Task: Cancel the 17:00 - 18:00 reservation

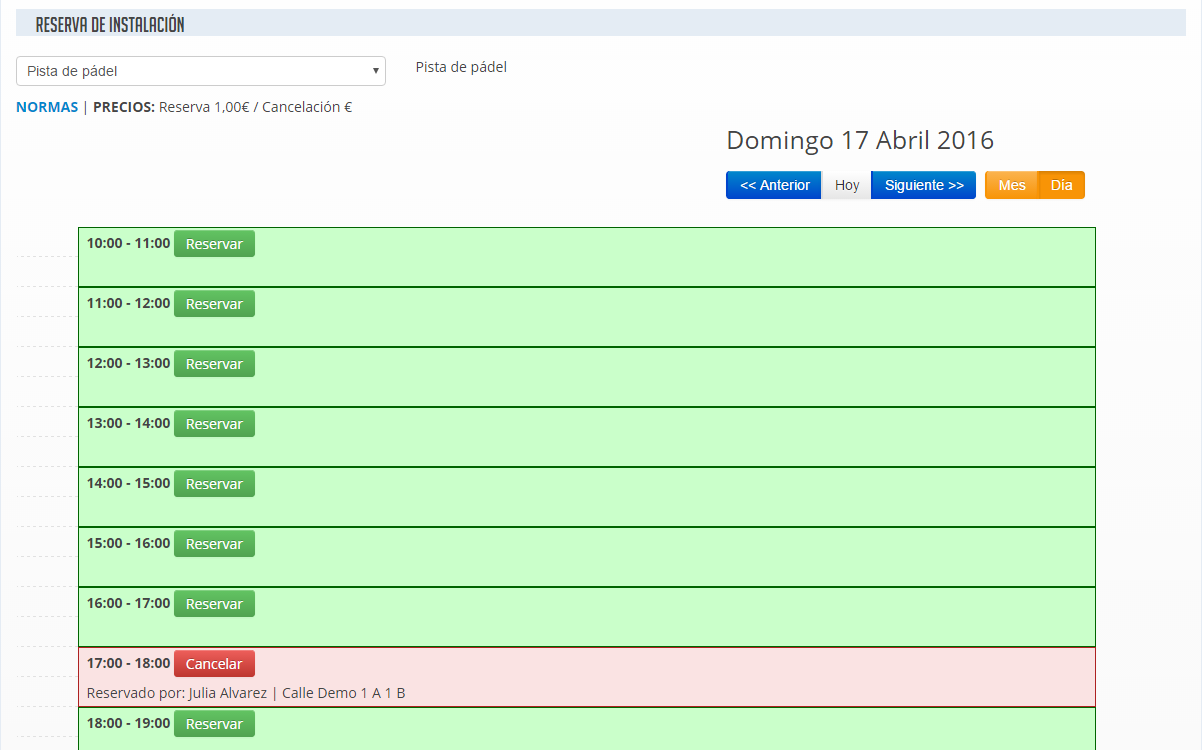Action: 214,664
